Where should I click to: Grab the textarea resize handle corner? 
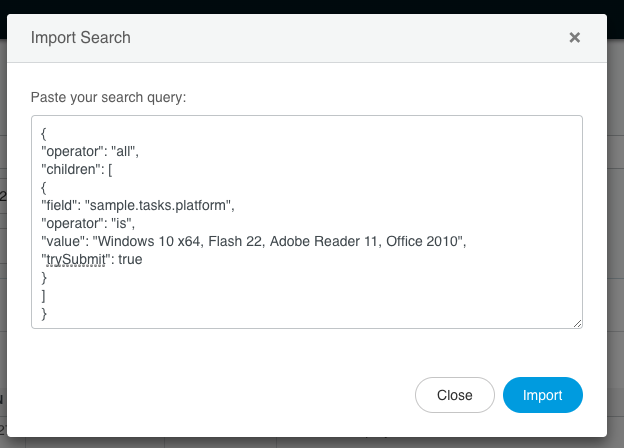tap(577, 323)
